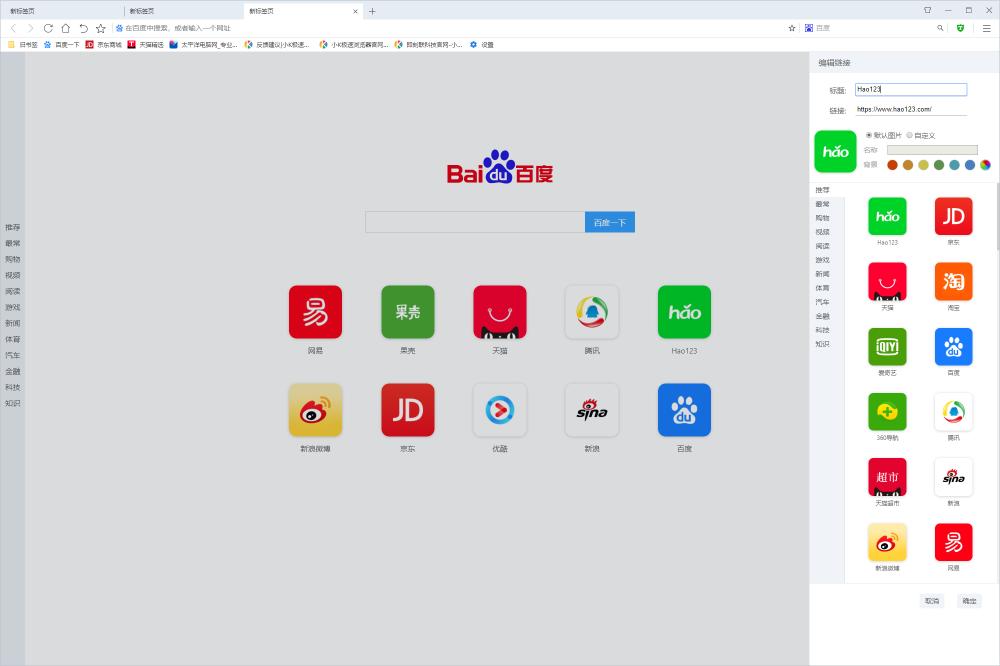
Task: Open the green shield ad-block icon
Action: coord(960,28)
